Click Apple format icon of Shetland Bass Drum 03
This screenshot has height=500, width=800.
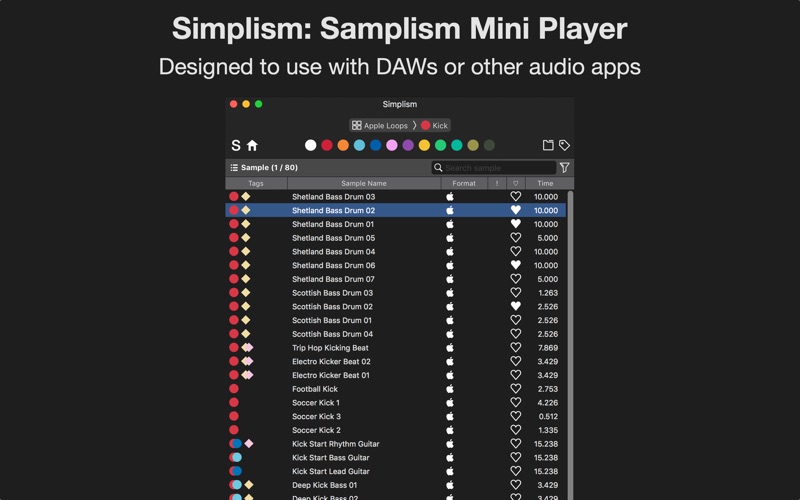450,196
